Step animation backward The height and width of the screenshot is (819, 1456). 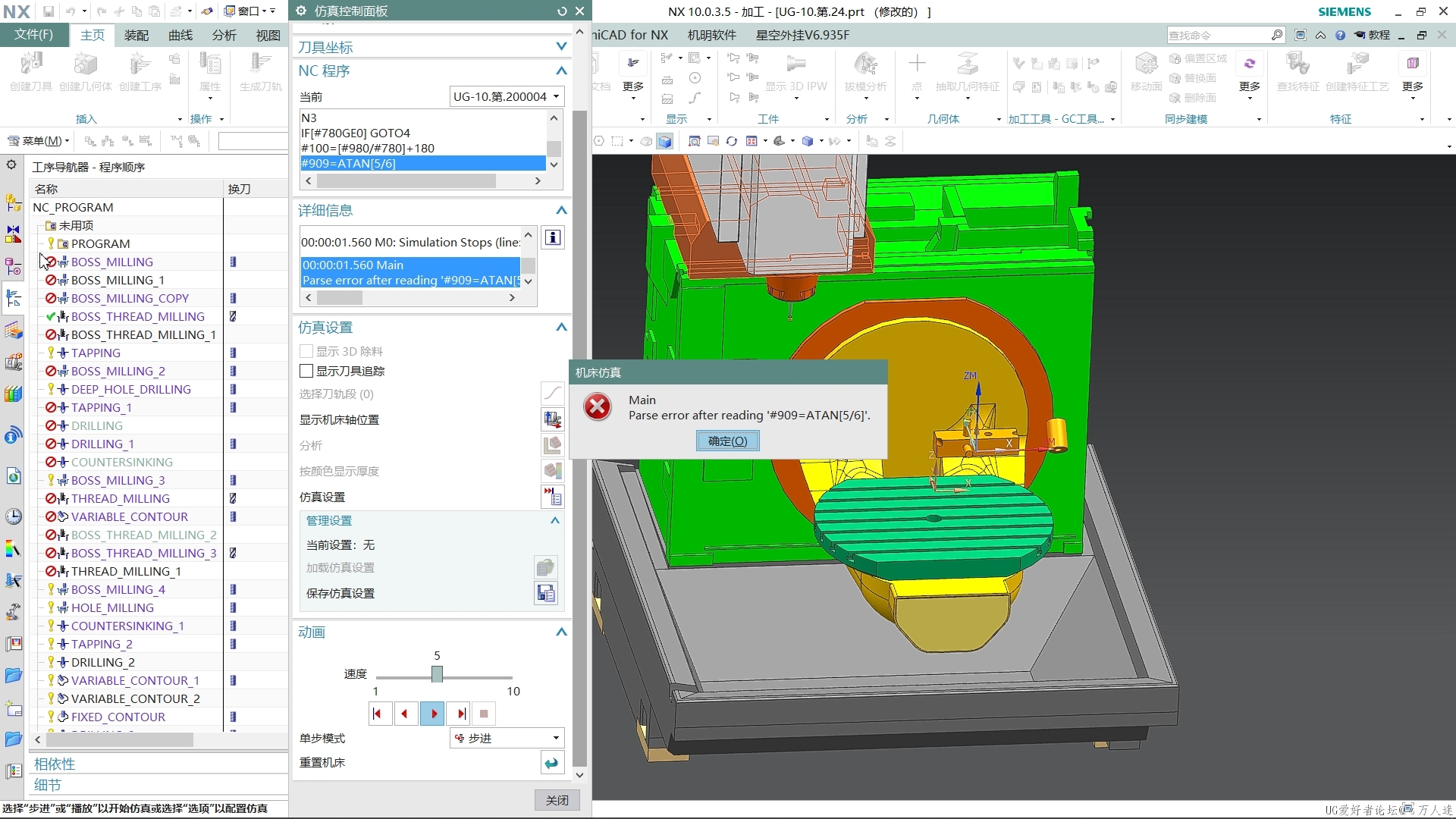[405, 714]
